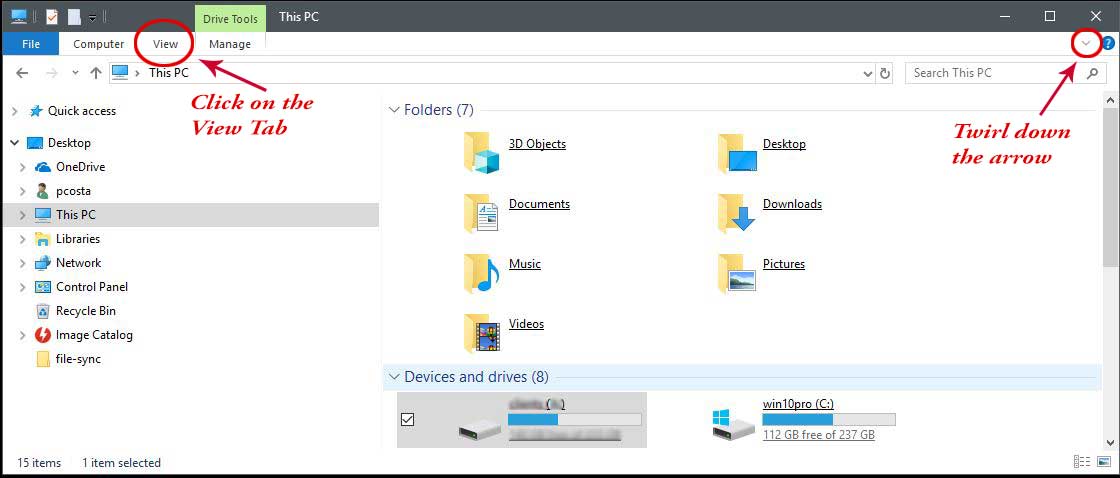Select Recycle Bin in the sidebar

tap(86, 312)
